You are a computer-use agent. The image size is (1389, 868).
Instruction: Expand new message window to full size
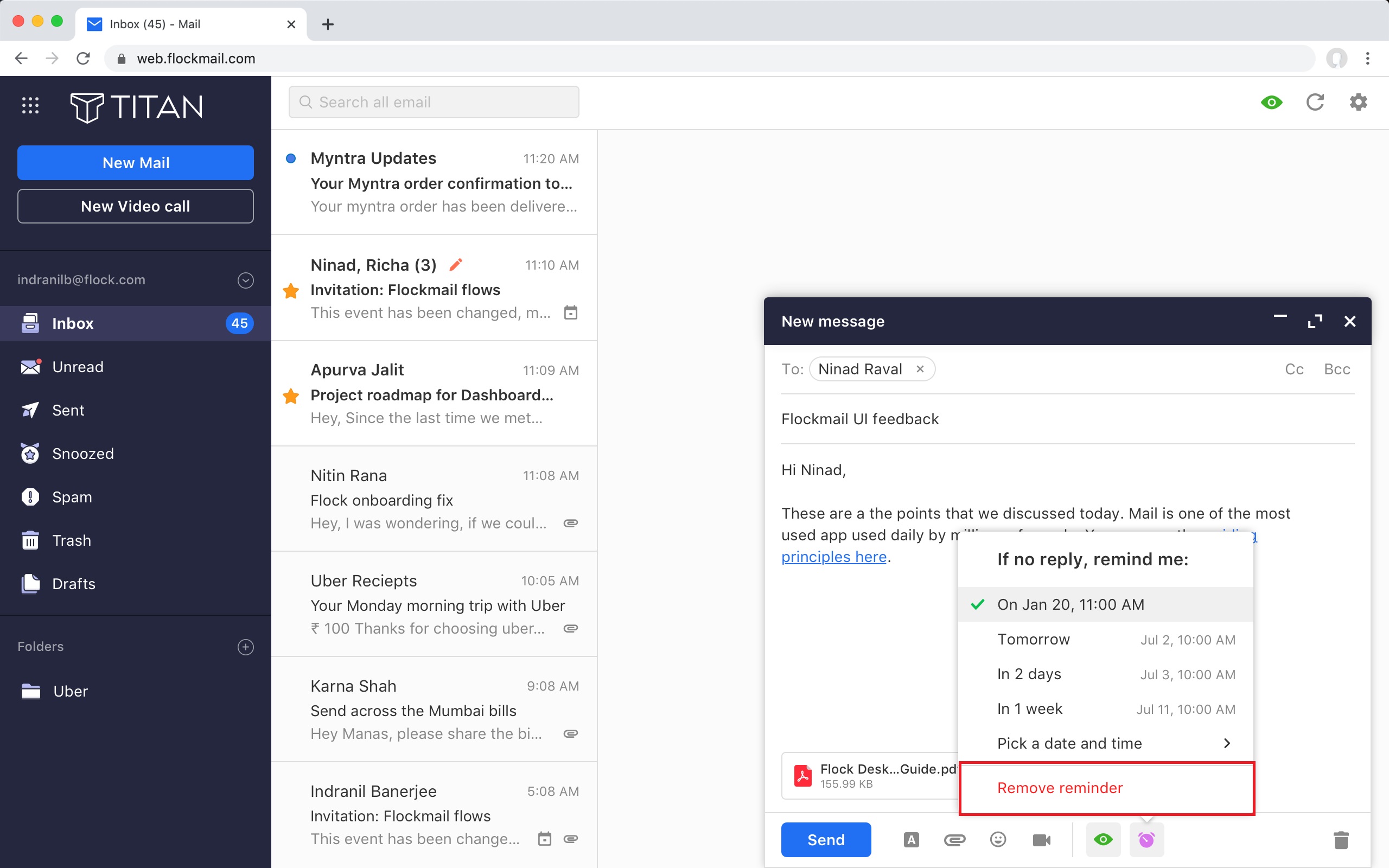tap(1314, 322)
